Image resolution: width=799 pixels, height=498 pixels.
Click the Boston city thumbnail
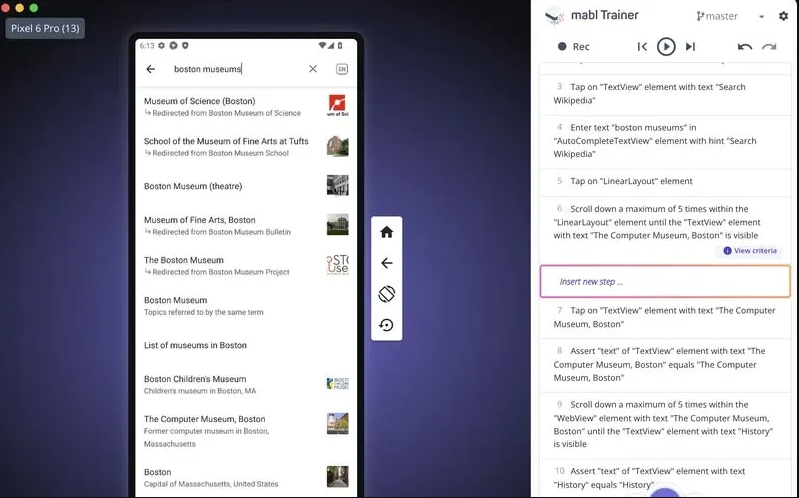coord(337,477)
